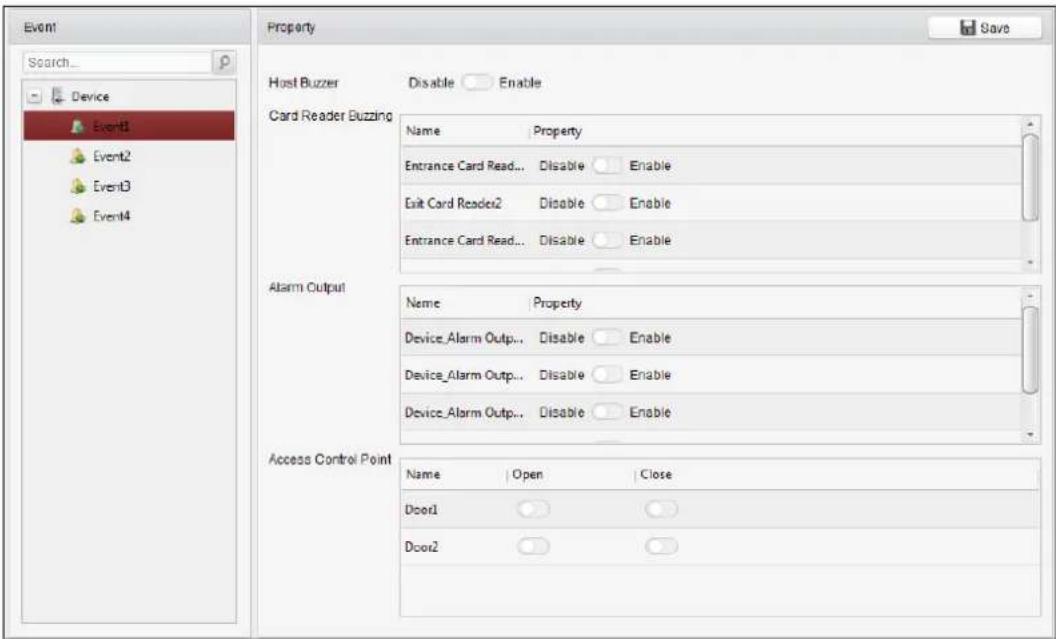Screen dimensions: 1056x639
Task: Focus the event Search field
Action: (118, 63)
